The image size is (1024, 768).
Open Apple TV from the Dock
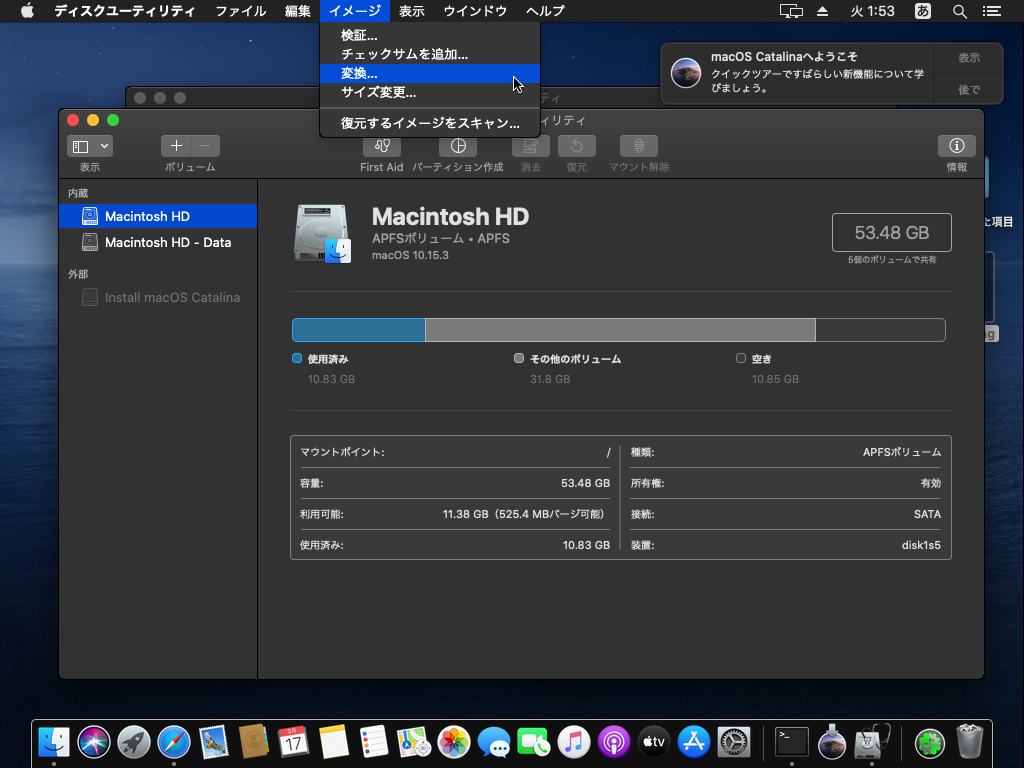point(654,743)
